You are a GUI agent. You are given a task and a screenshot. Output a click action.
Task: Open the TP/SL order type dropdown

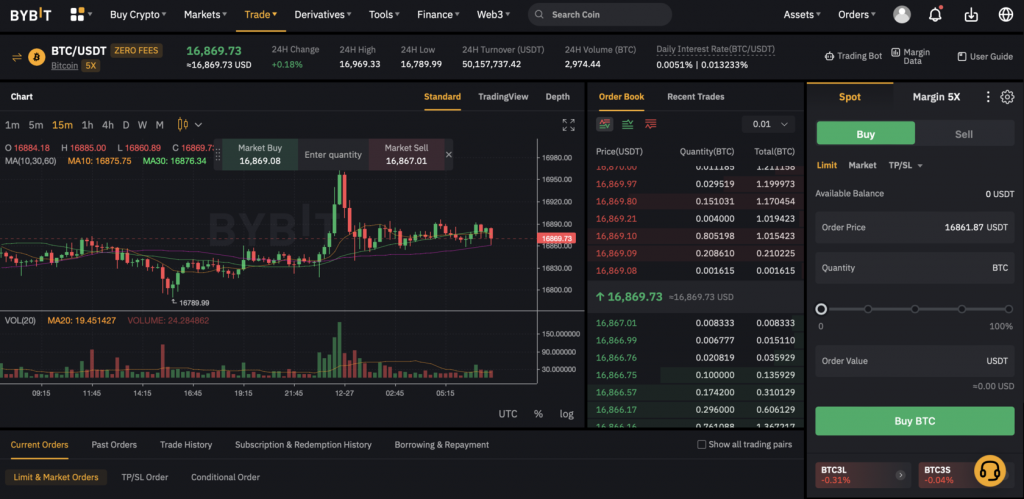point(905,165)
